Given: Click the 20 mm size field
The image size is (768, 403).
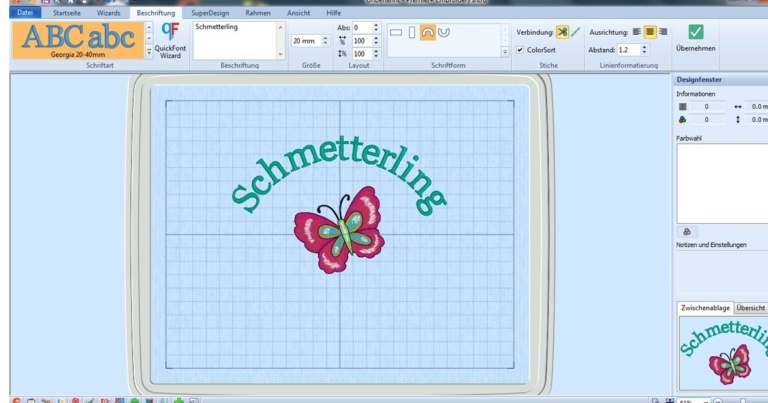Looking at the screenshot, I should [x=306, y=41].
